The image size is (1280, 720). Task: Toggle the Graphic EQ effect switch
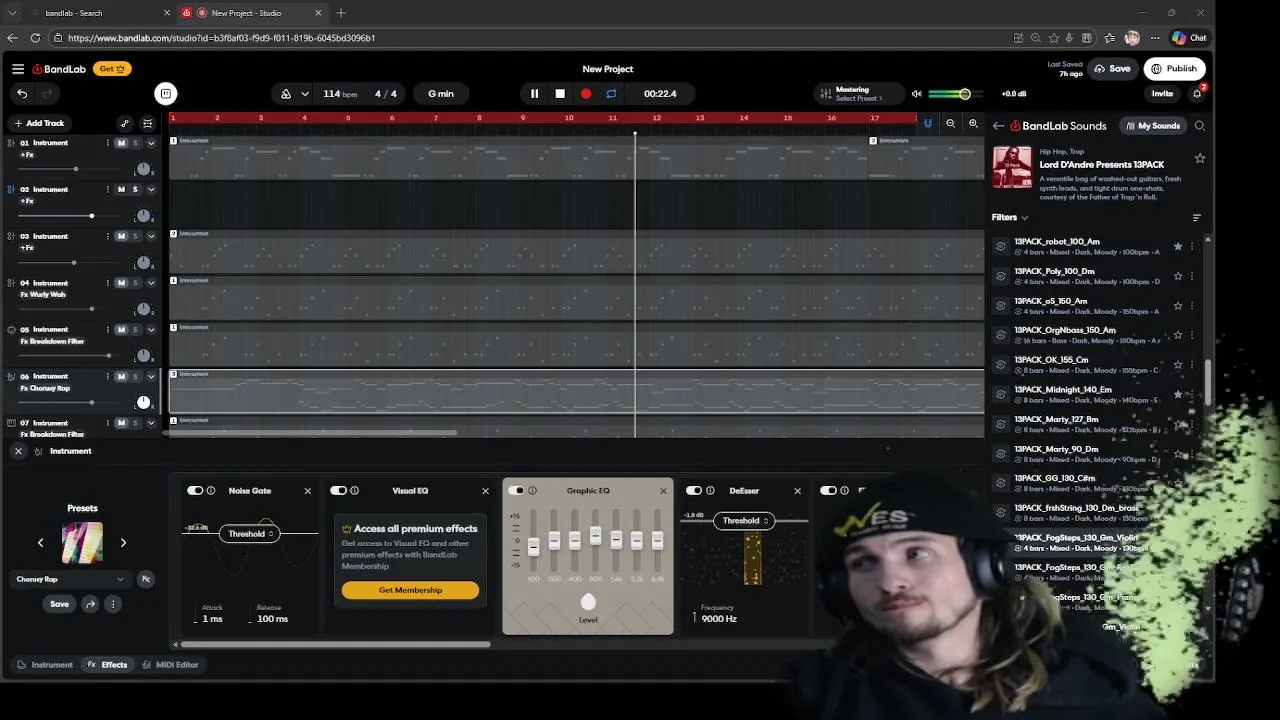coord(516,491)
